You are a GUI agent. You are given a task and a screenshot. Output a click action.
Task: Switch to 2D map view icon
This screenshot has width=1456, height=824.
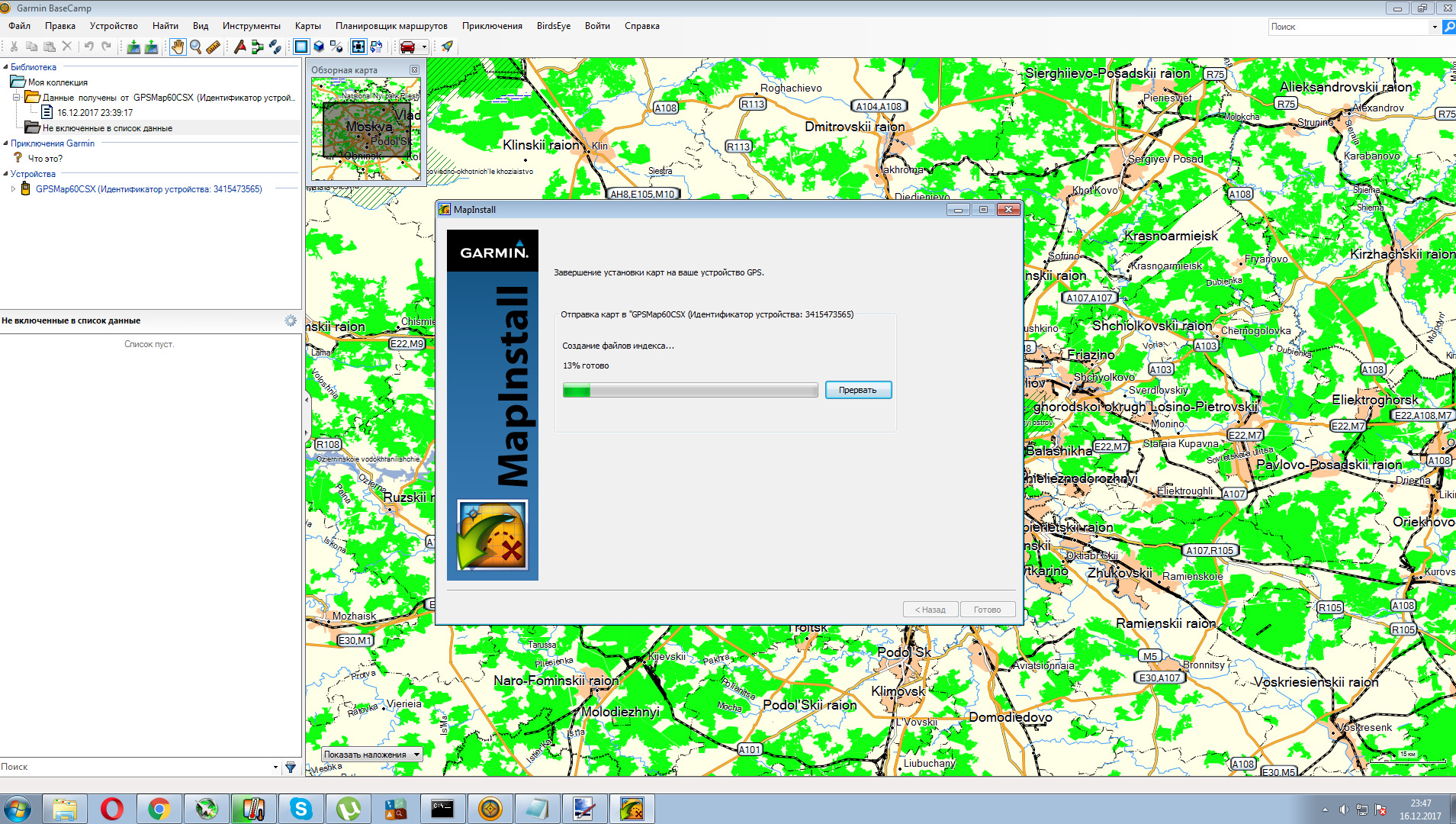(x=301, y=47)
